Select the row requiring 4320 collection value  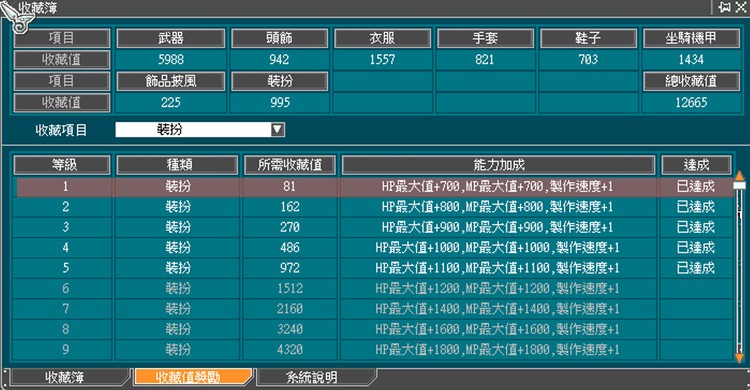coord(373,350)
